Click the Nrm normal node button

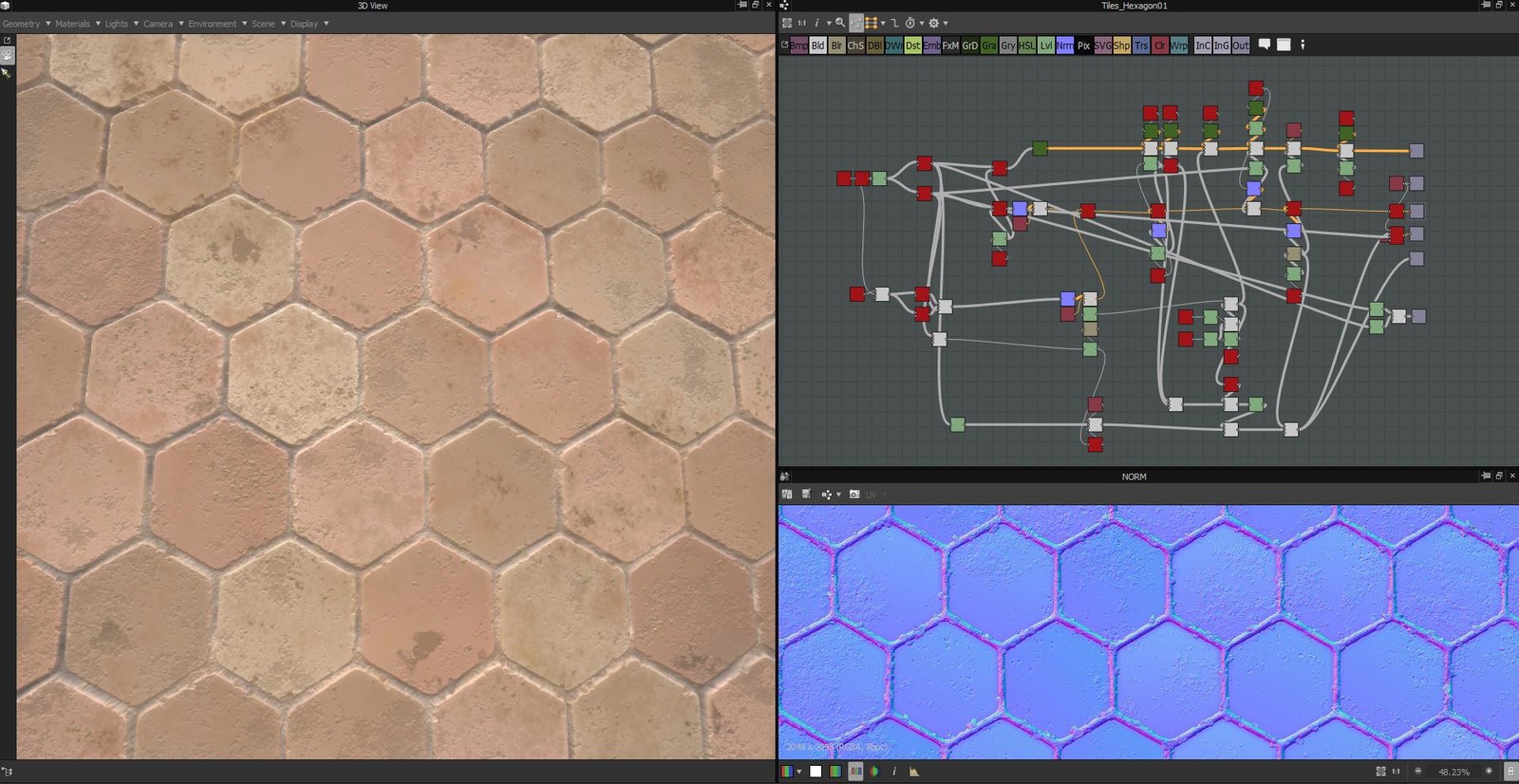point(1064,46)
